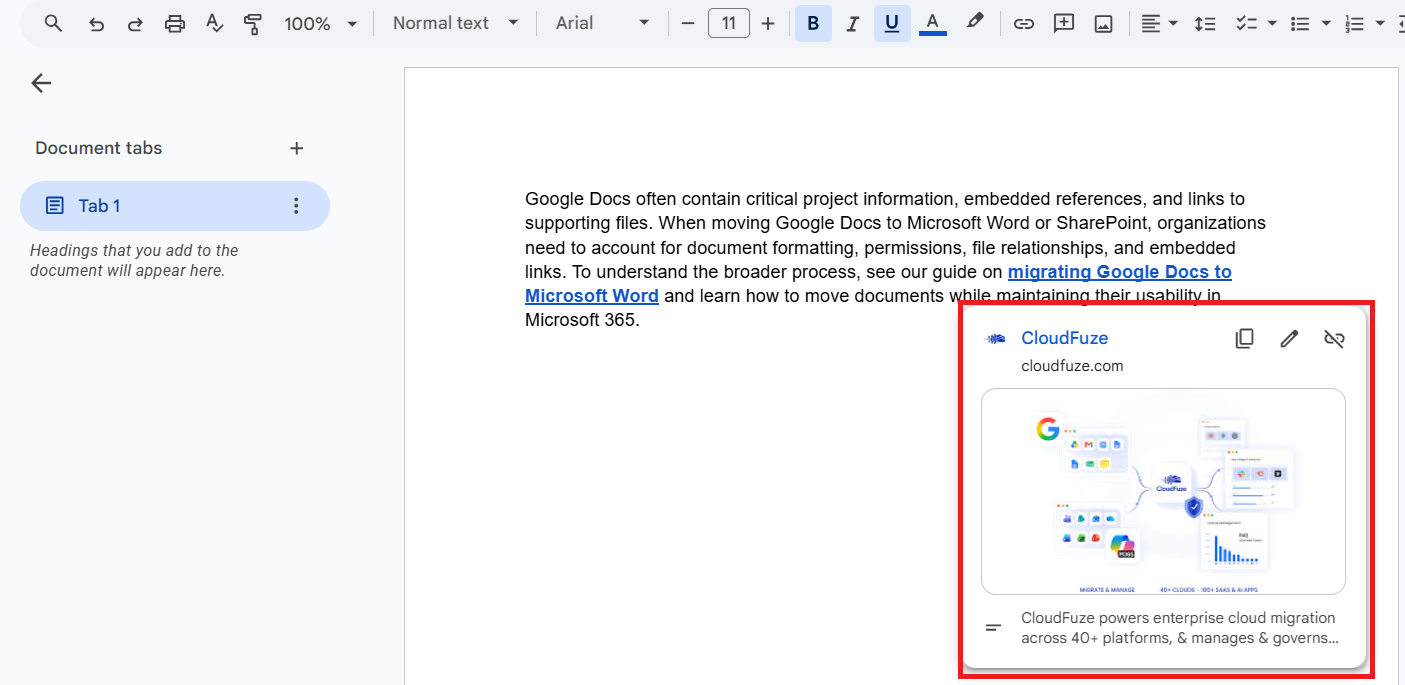Viewport: 1405px width, 685px height.
Task: Insert an image from toolbar
Action: pyautogui.click(x=1103, y=23)
